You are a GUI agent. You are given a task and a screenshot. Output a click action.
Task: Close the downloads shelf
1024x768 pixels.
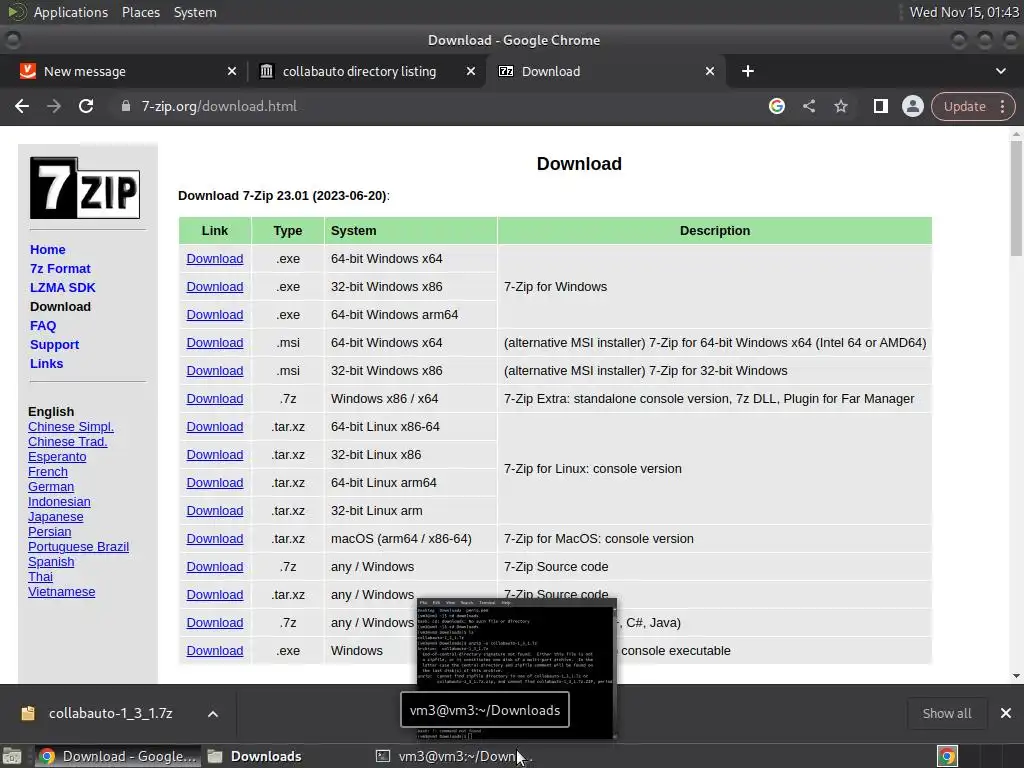pyautogui.click(x=1006, y=713)
